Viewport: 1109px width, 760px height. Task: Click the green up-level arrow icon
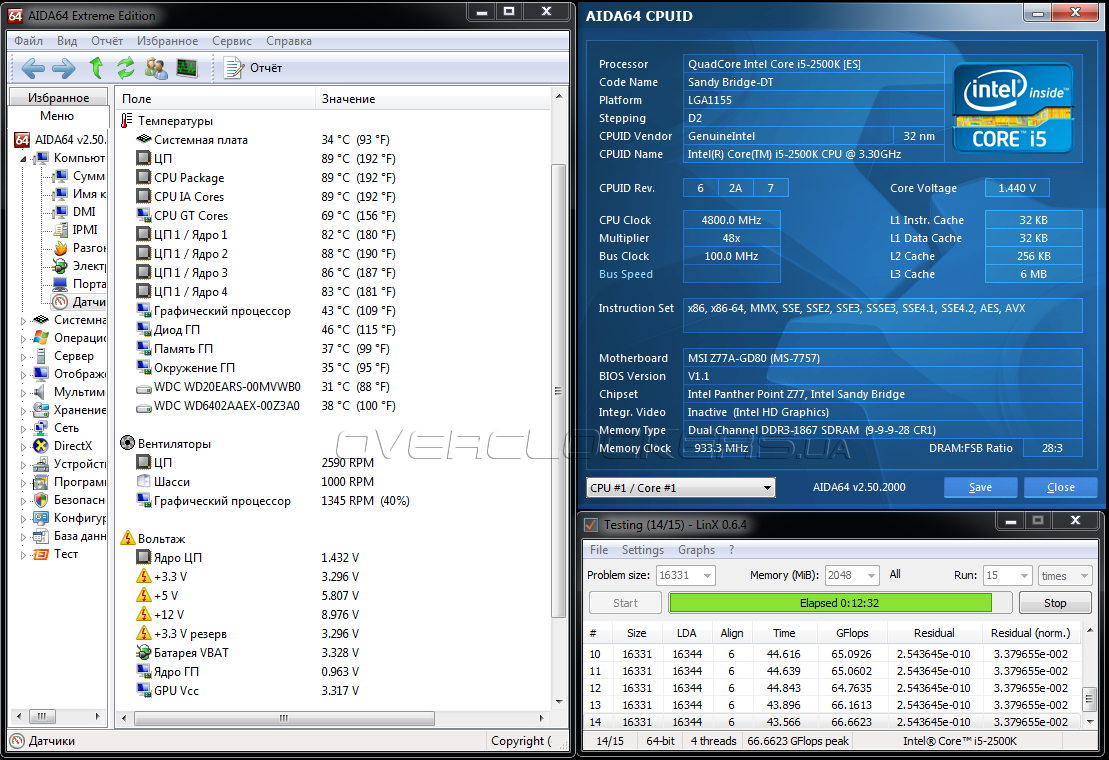pos(96,68)
